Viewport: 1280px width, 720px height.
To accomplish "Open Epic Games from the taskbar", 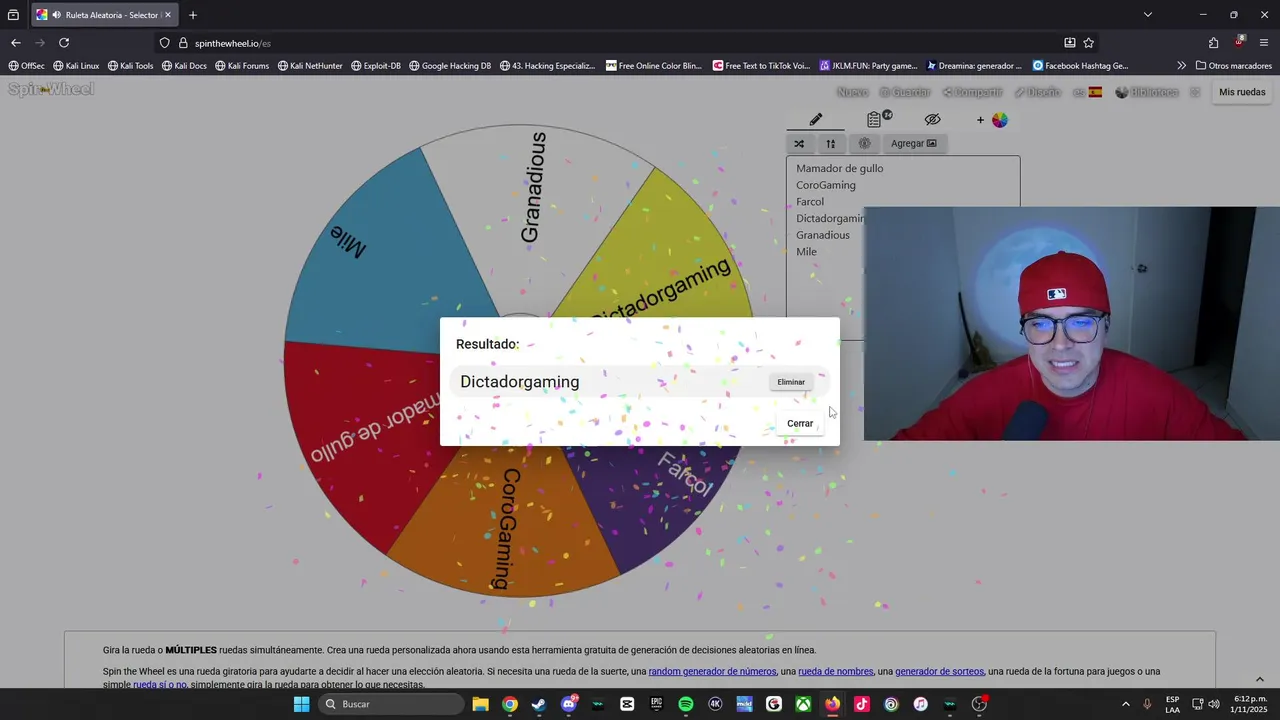I will 657,704.
